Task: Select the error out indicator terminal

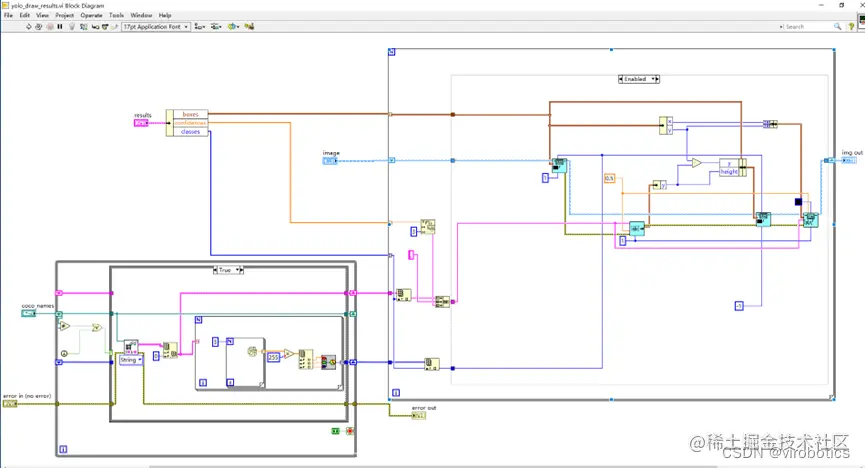Action: (x=419, y=415)
